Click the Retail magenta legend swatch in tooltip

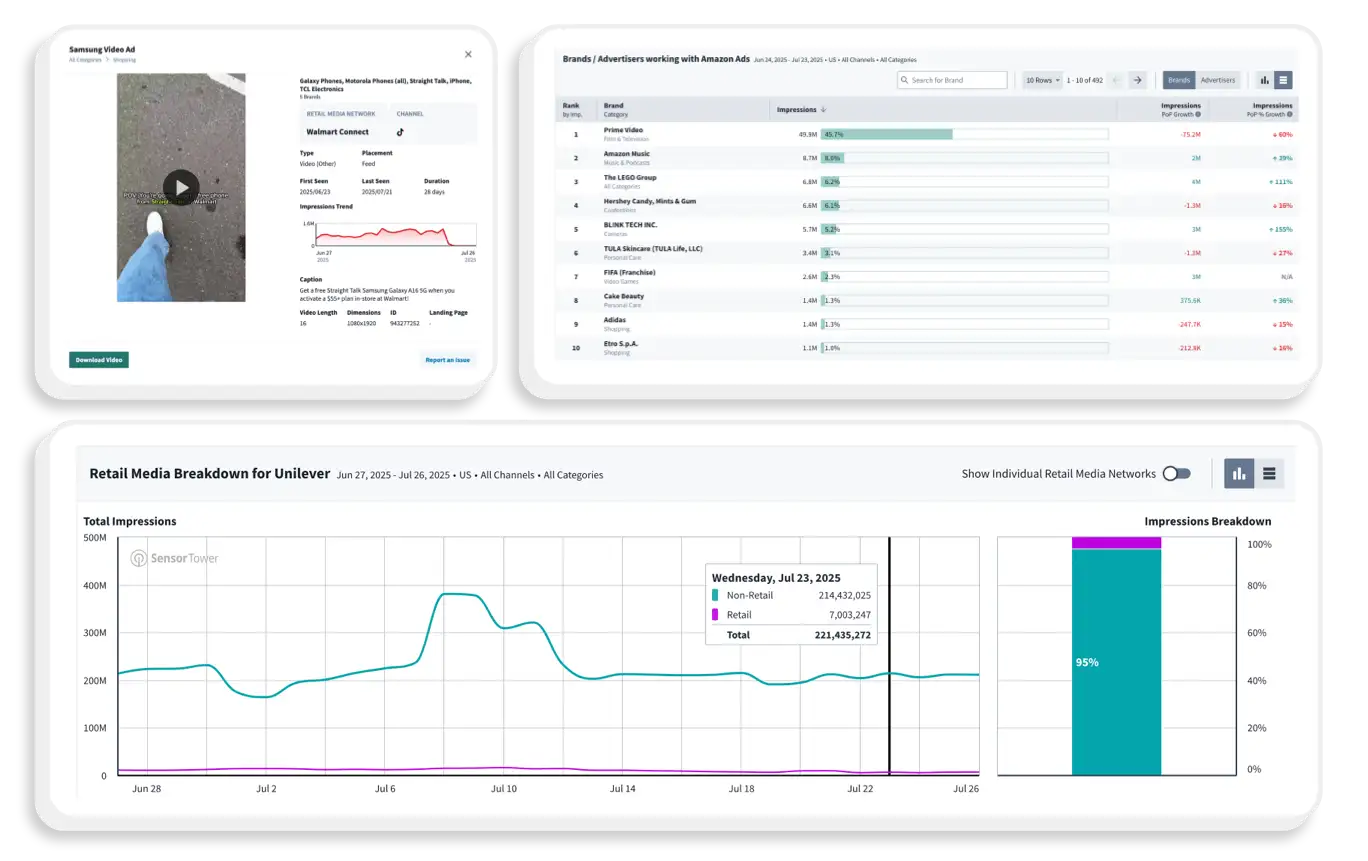(715, 615)
